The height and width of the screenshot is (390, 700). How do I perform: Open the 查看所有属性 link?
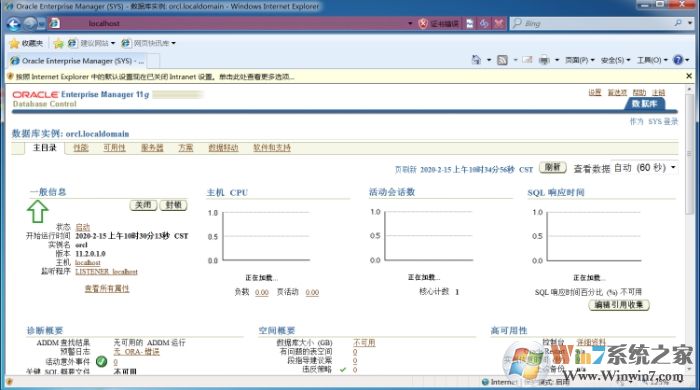(107, 289)
